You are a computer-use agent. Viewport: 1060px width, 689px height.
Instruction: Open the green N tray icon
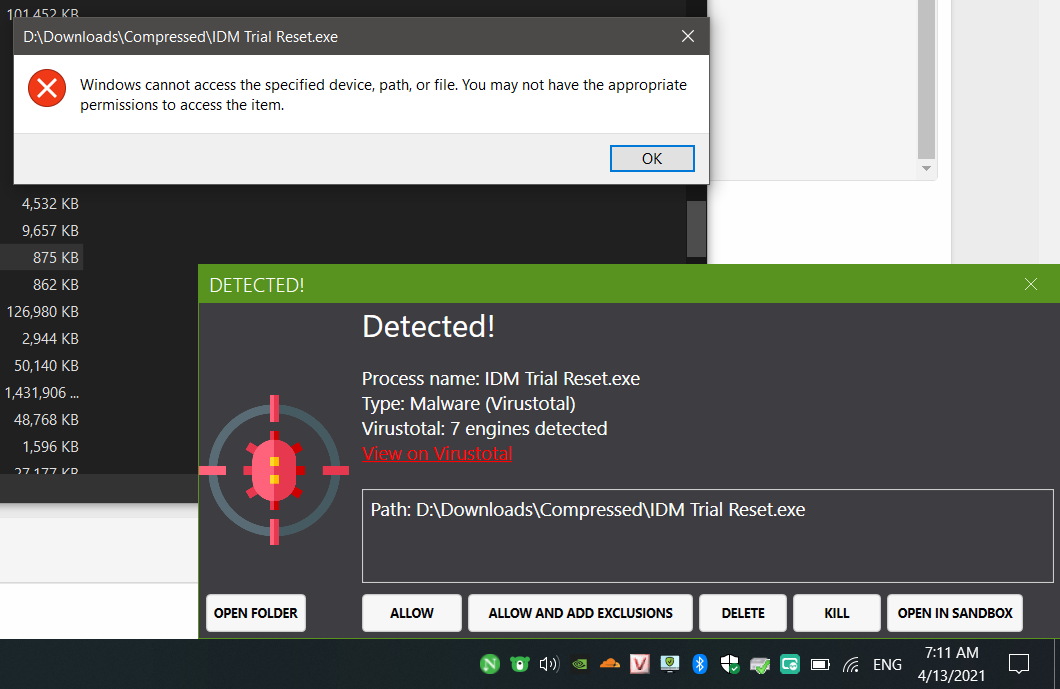pos(489,664)
